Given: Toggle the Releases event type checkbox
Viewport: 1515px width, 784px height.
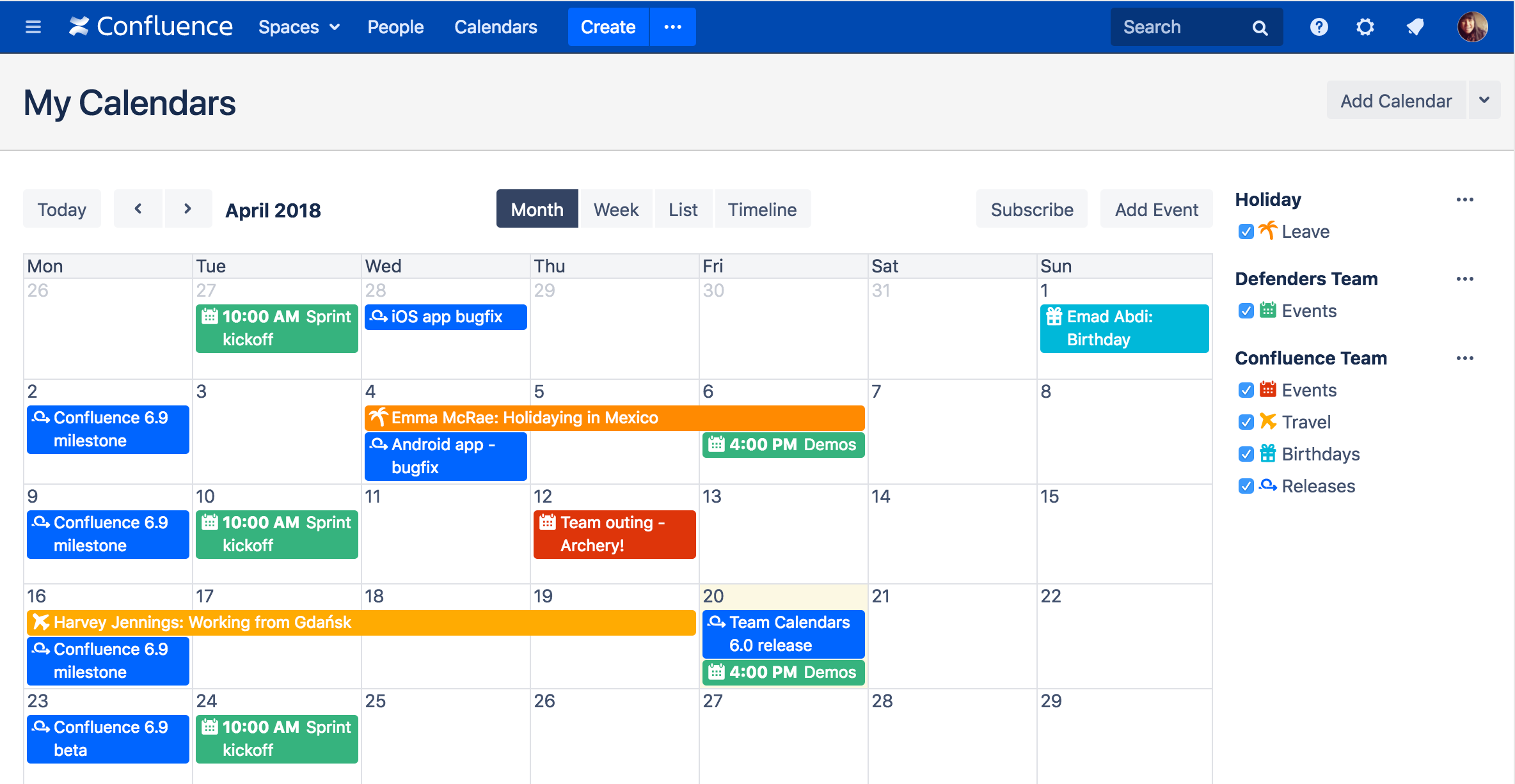Looking at the screenshot, I should 1246,486.
